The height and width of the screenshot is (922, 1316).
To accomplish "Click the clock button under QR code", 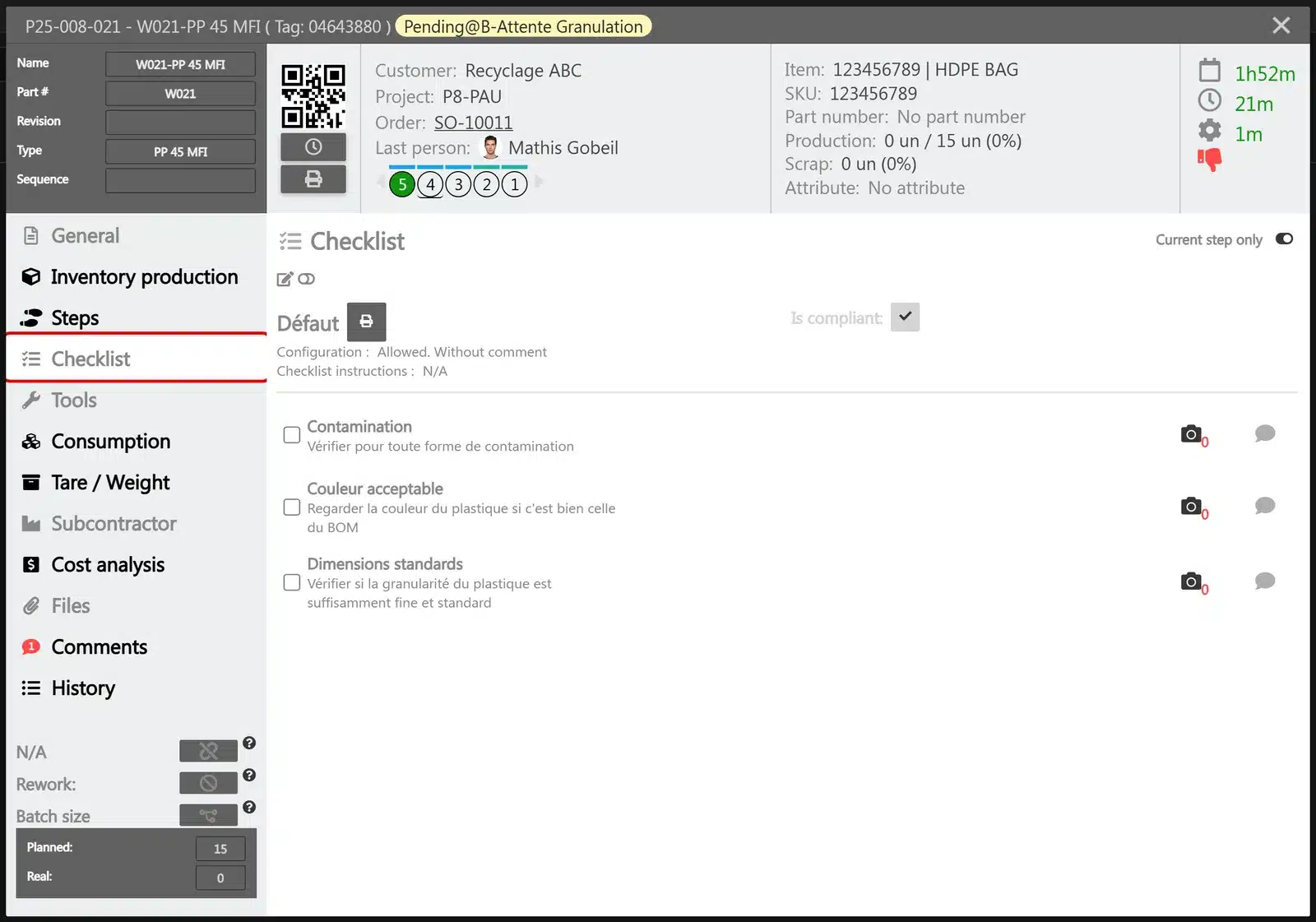I will 313,147.
